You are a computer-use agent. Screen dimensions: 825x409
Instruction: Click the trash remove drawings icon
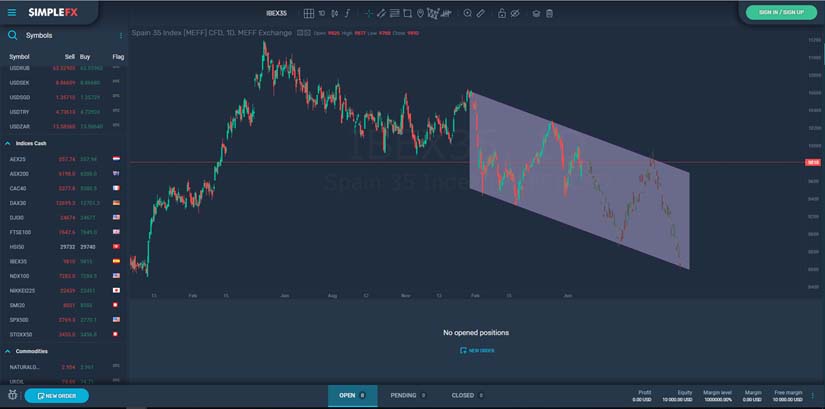pos(549,14)
